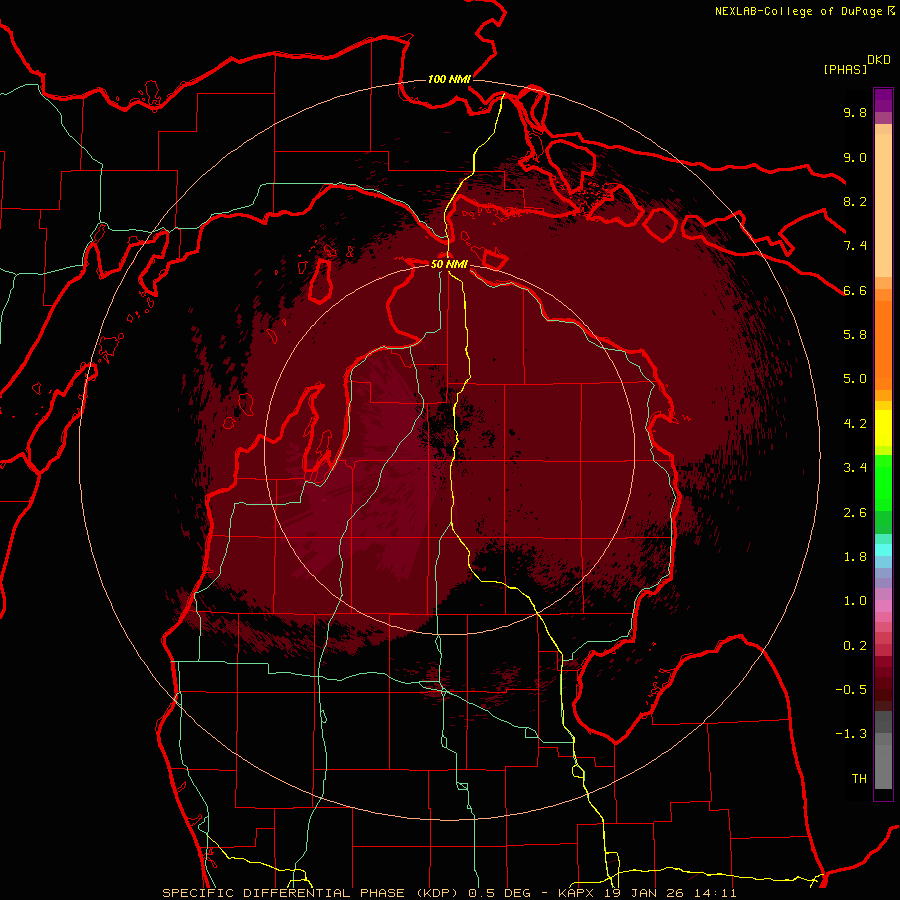
Task: Click the 1.8 scale value
Action: pos(855,557)
